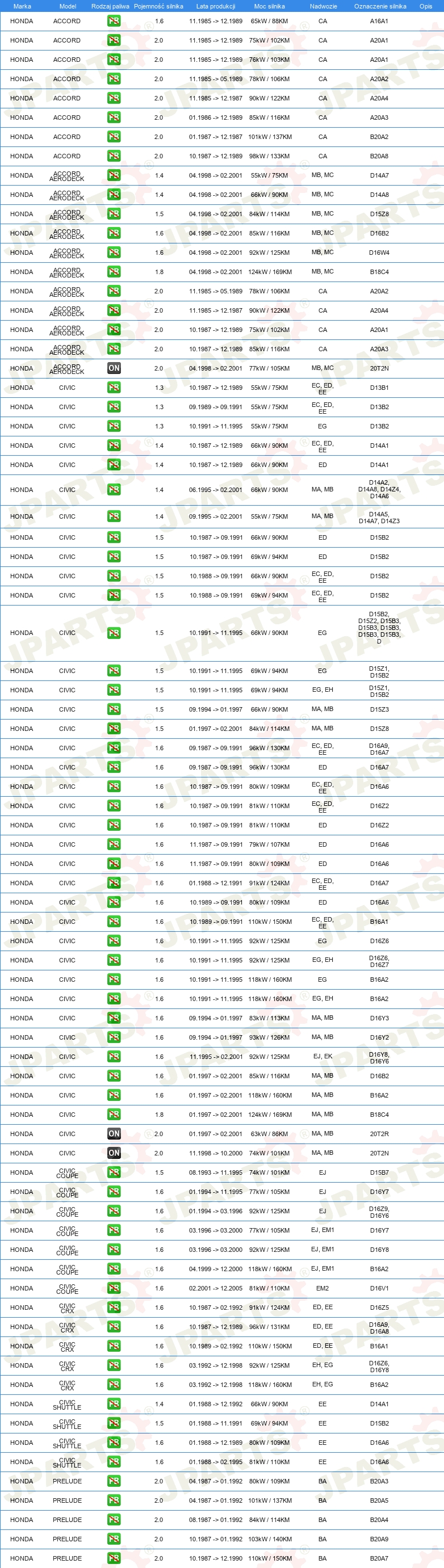This screenshot has height=1568, width=444.
Task: Click the petrol icon in the Accord Aerodeck D14A8 row
Action: 114,195
